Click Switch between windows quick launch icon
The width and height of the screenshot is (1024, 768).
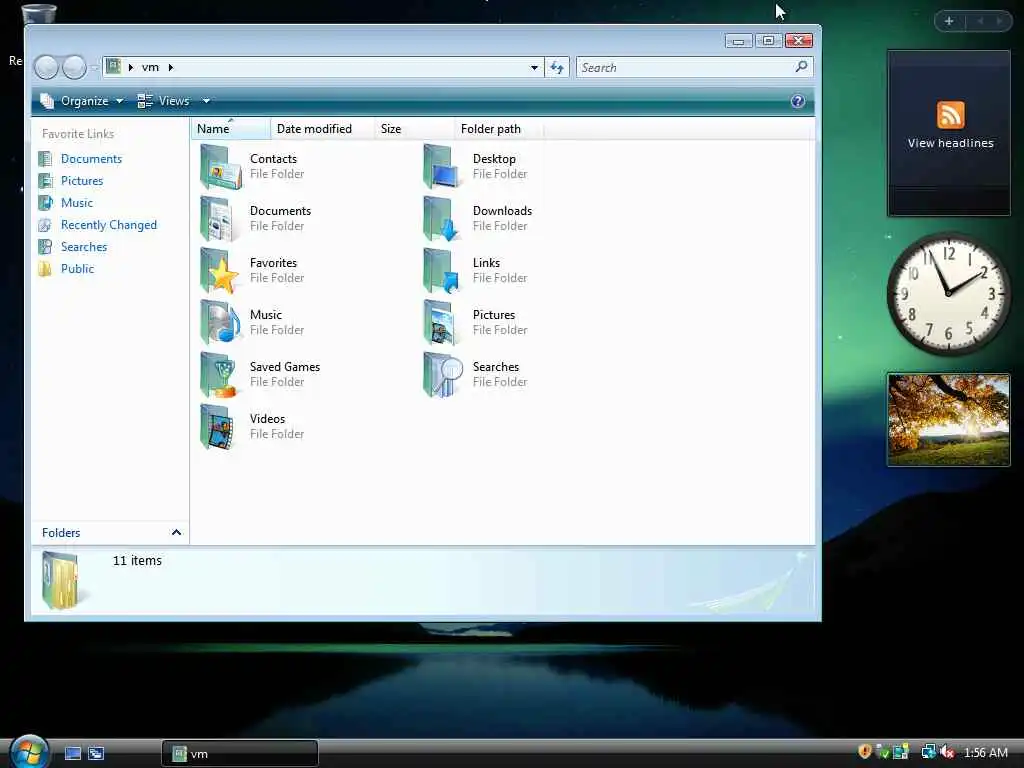(x=96, y=754)
